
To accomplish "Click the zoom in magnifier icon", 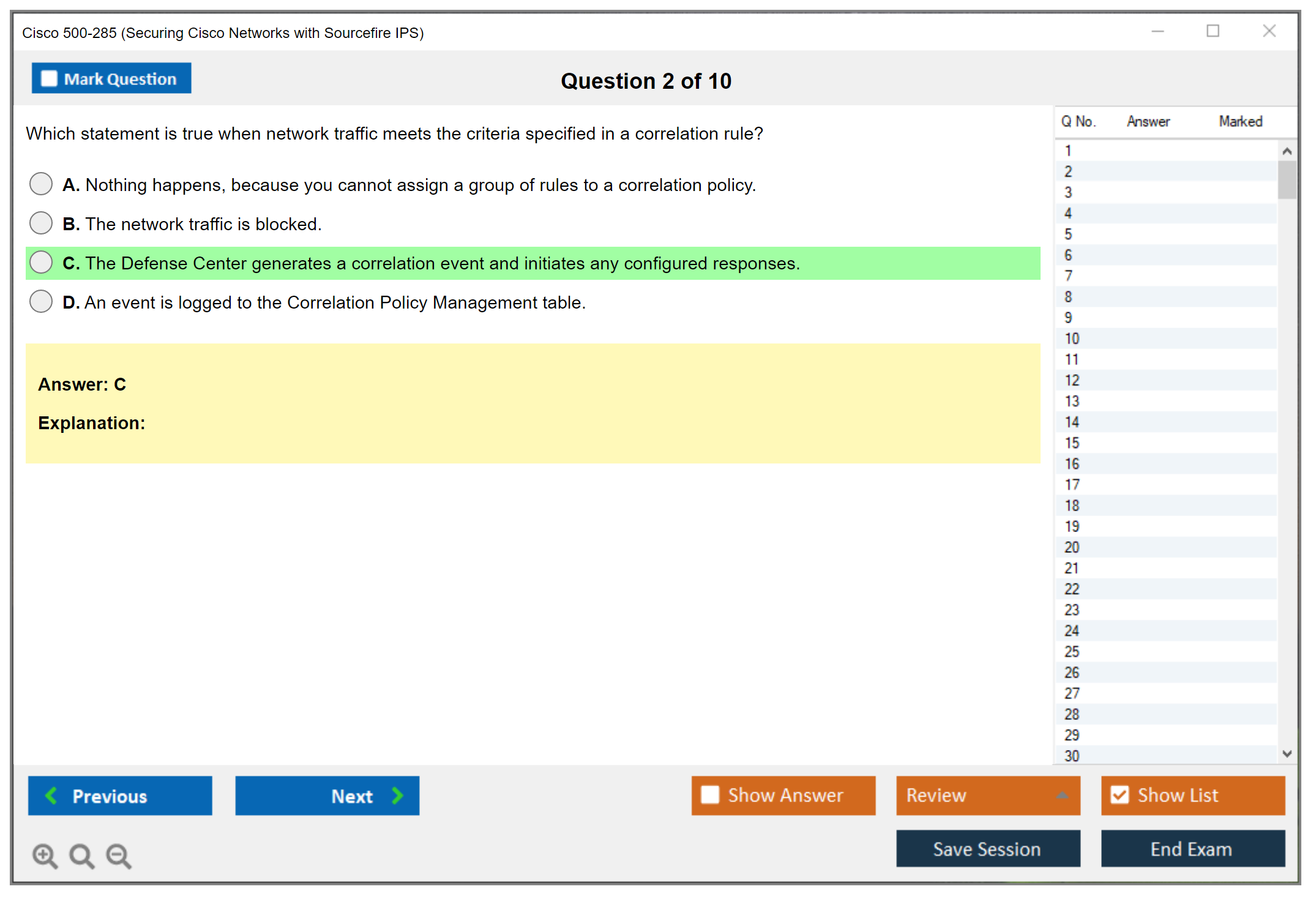I will 44,855.
